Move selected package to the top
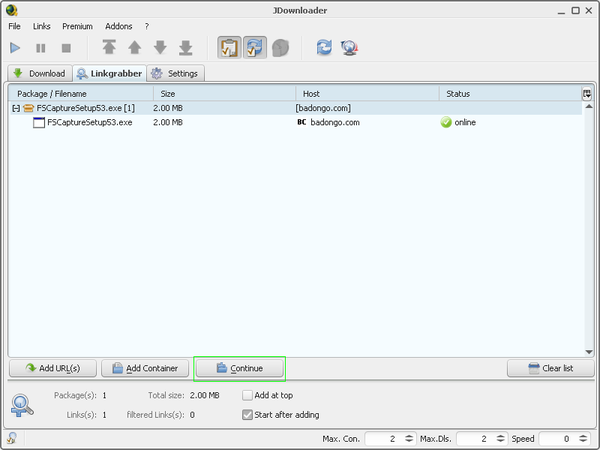Screen dimensions: 600x450 [109, 47]
